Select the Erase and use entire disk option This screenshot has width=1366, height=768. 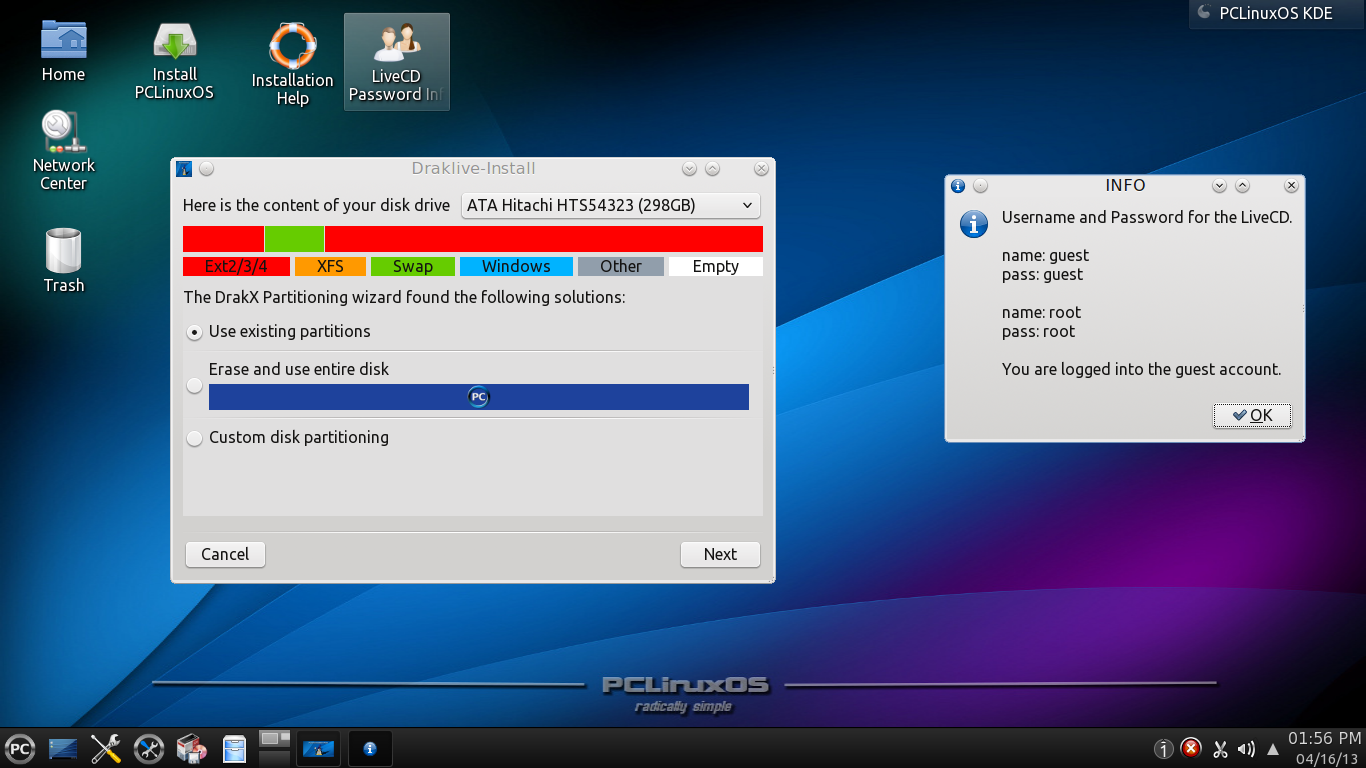click(195, 386)
